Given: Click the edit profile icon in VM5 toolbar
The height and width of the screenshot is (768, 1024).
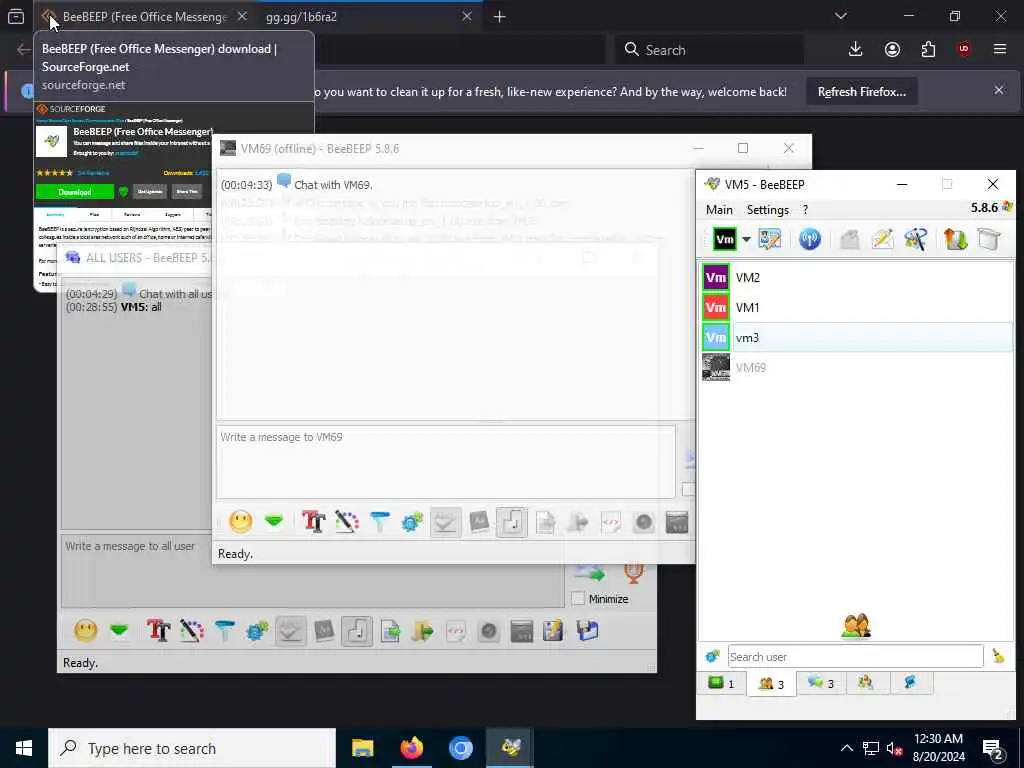Looking at the screenshot, I should pyautogui.click(x=770, y=239).
